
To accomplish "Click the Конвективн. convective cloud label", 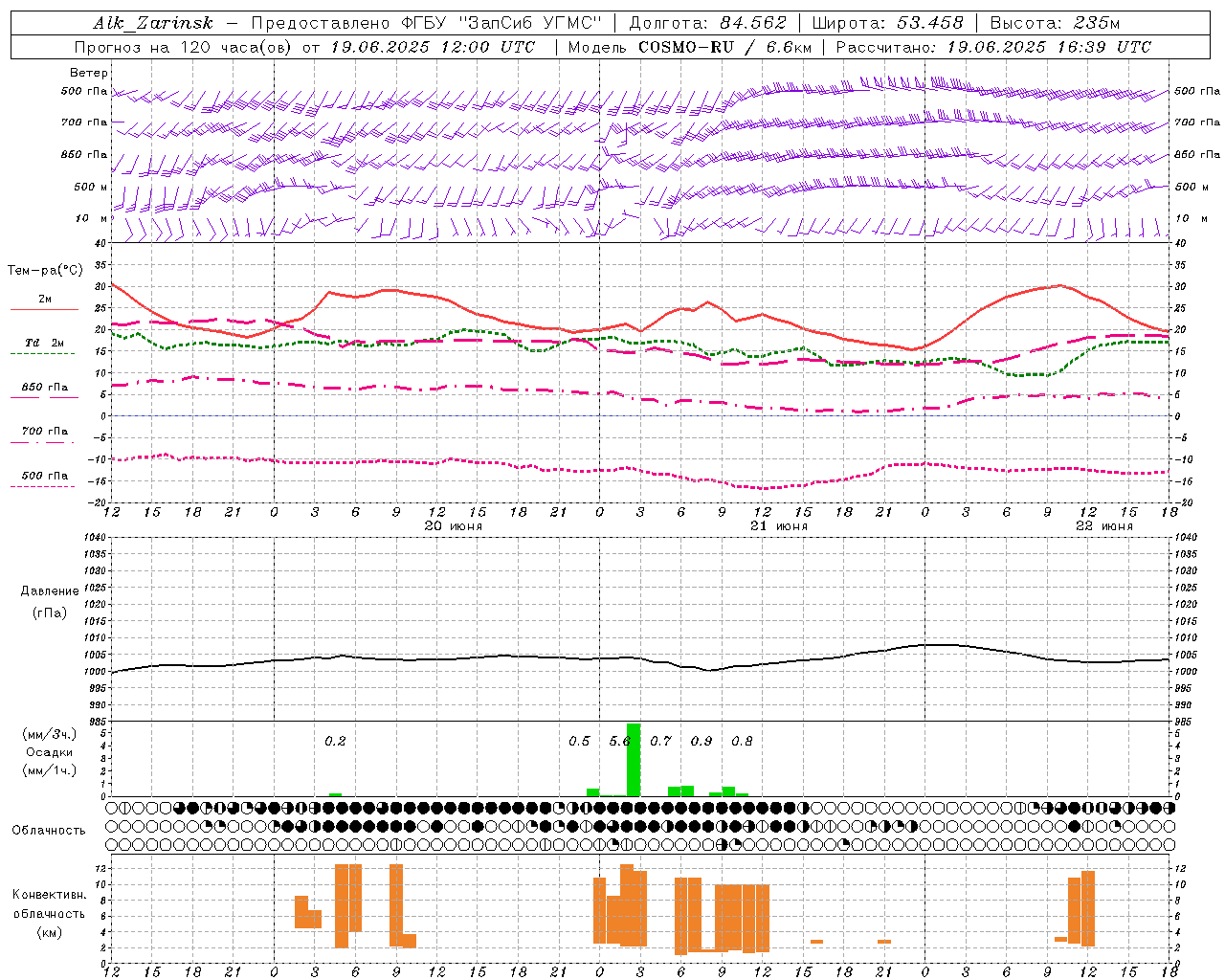I will click(x=49, y=895).
